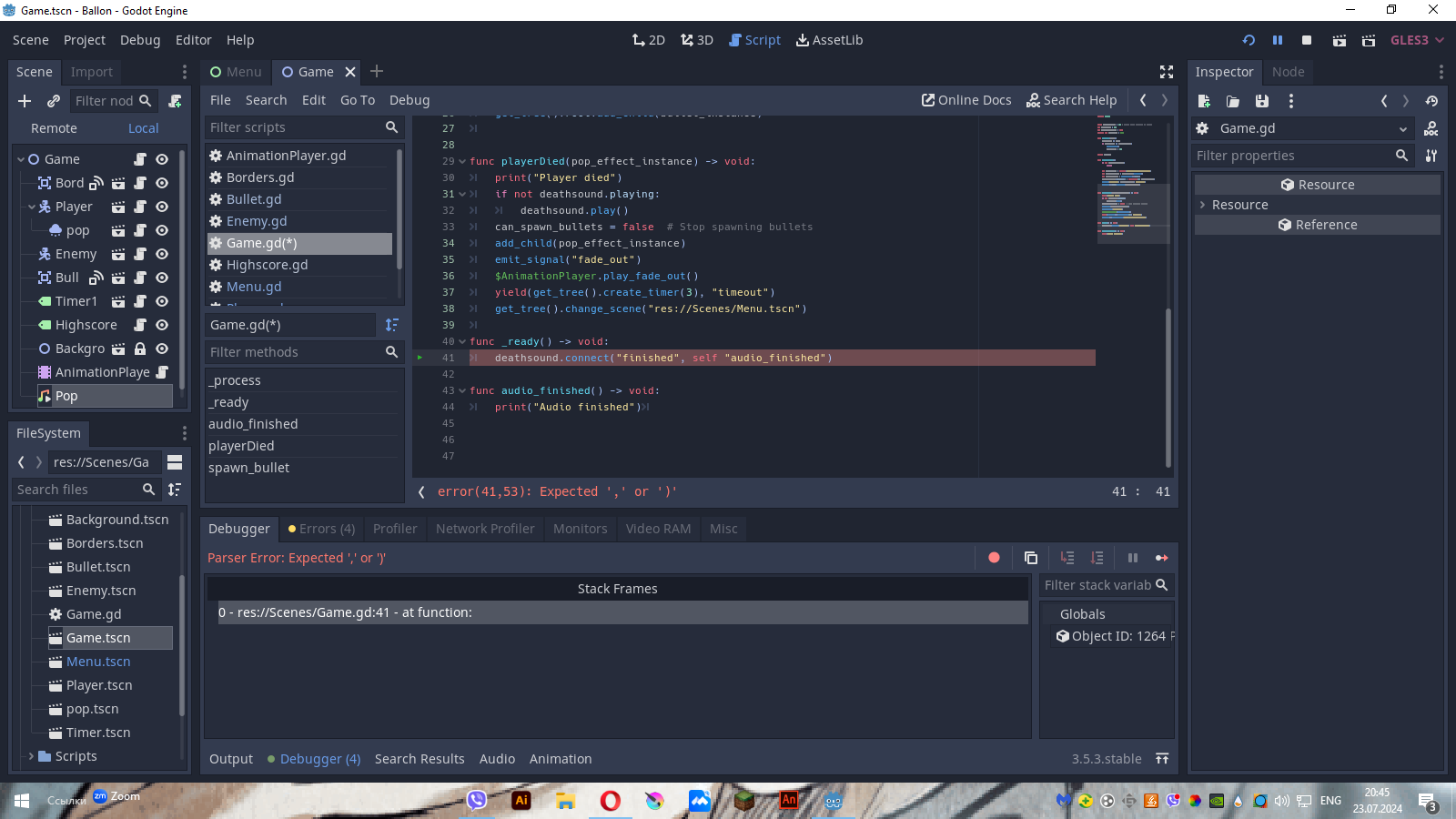This screenshot has height=819, width=1456.
Task: Open Online Docs link
Action: (x=966, y=100)
